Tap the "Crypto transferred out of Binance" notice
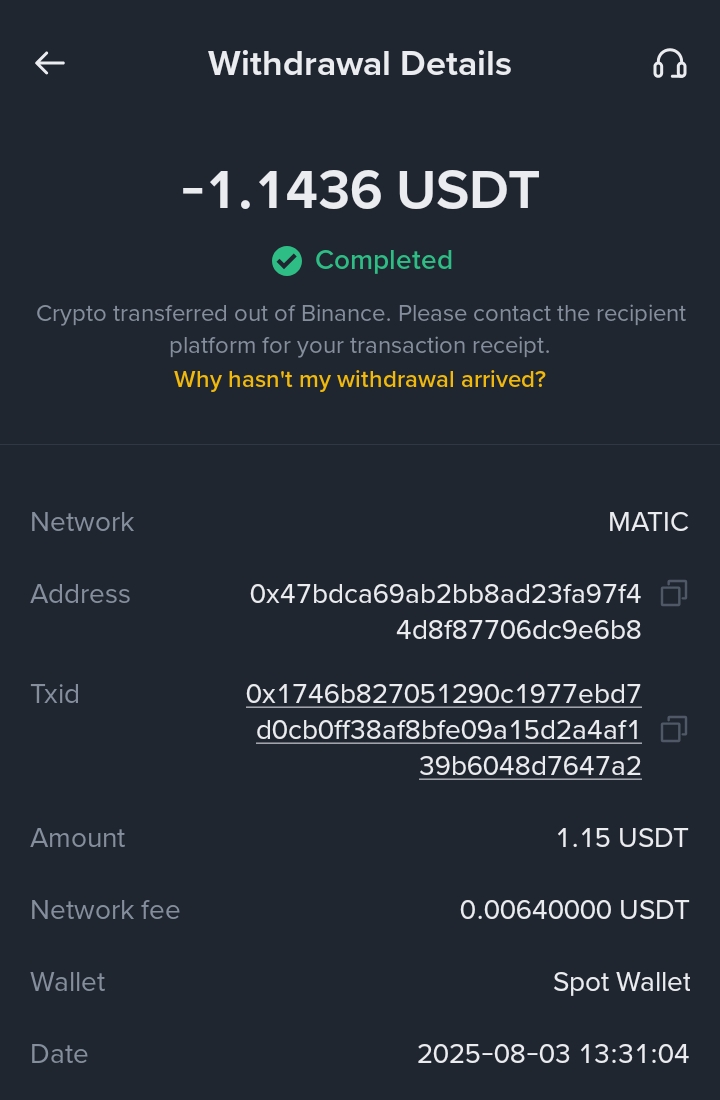Viewport: 720px width, 1100px height. click(x=360, y=329)
